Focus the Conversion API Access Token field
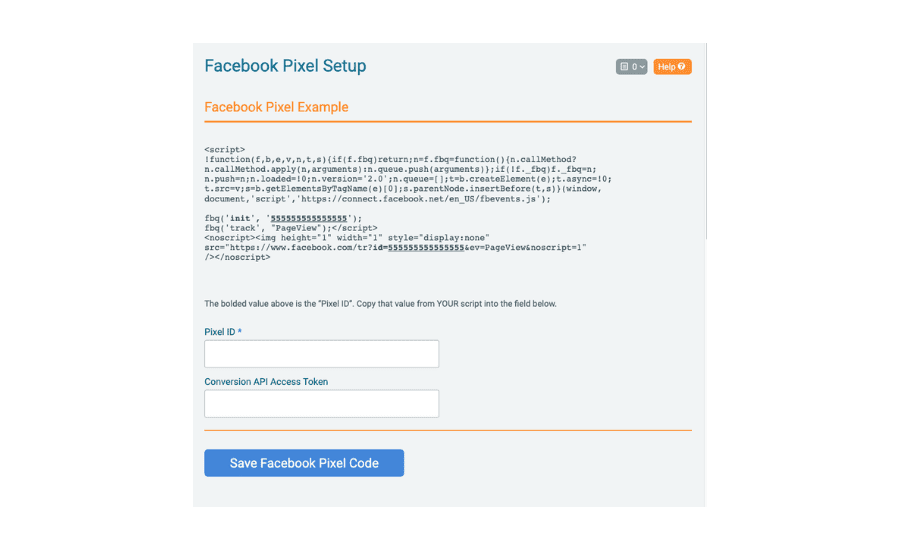Screen dimensions: 900x550 [x=321, y=404]
